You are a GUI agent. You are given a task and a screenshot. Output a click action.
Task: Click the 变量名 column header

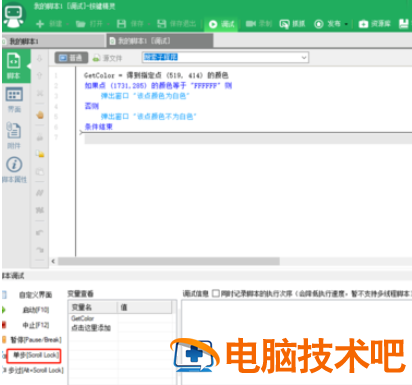click(x=93, y=307)
